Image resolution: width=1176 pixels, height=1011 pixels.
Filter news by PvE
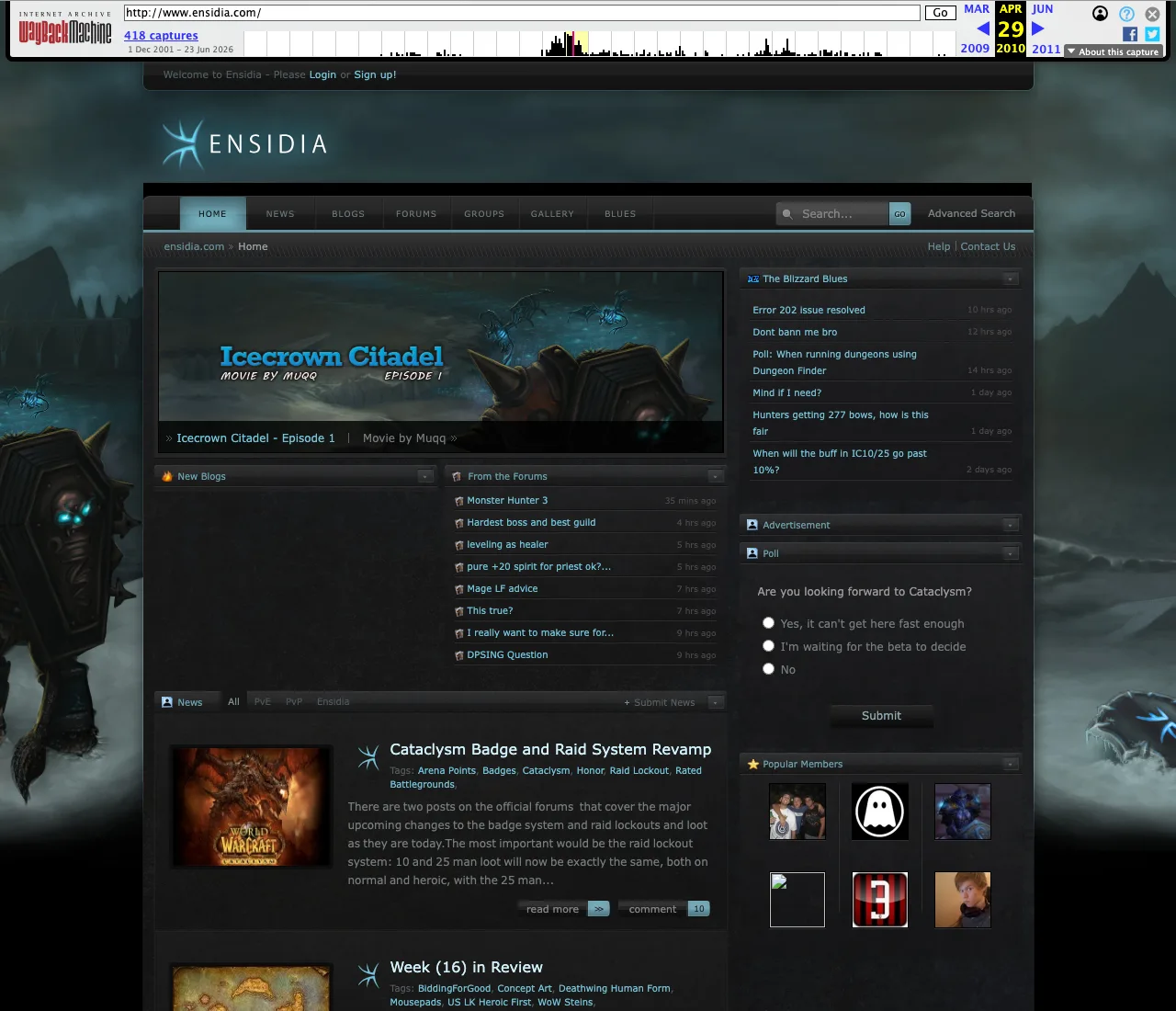tap(263, 701)
